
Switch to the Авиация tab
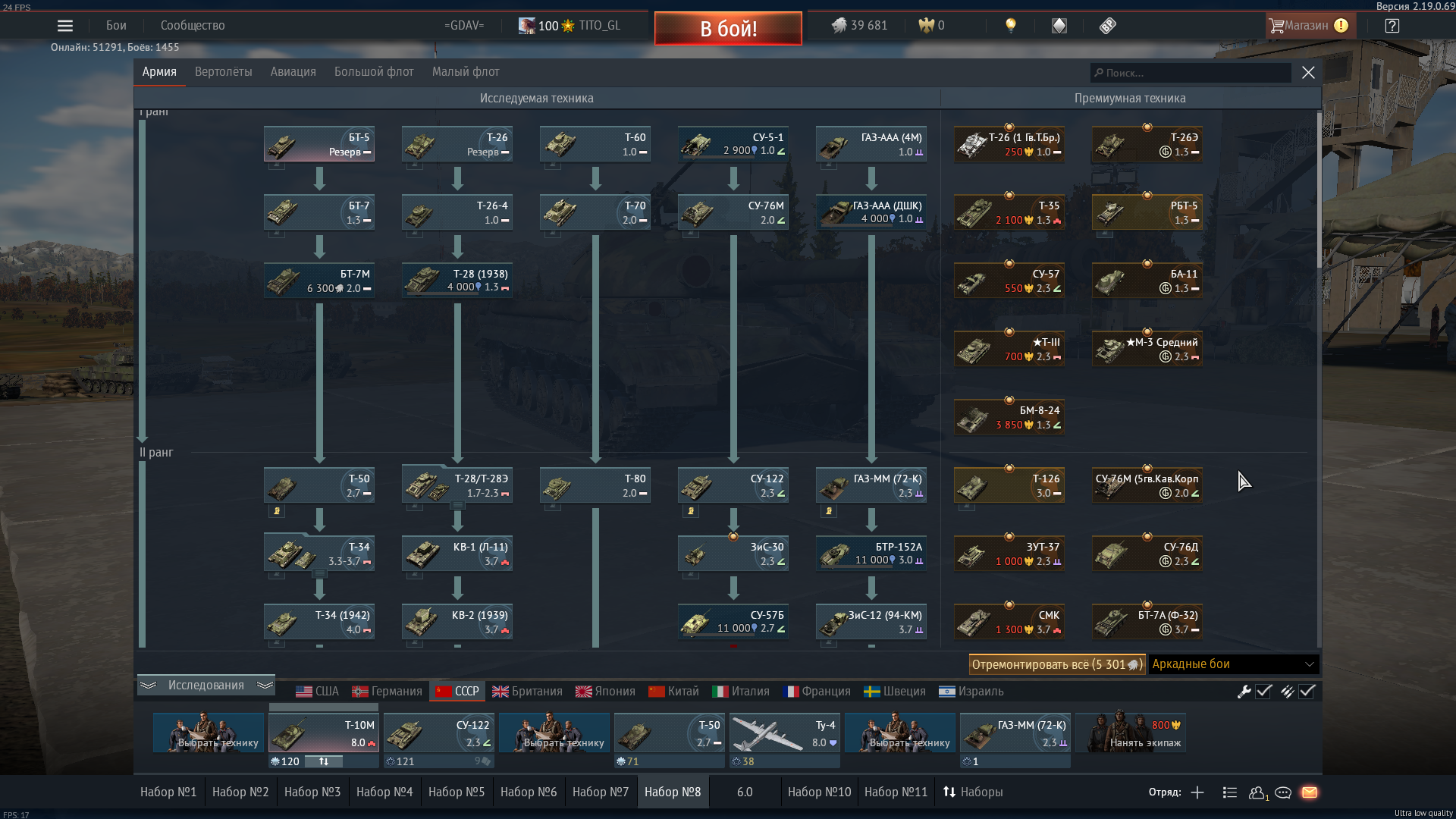click(x=293, y=72)
